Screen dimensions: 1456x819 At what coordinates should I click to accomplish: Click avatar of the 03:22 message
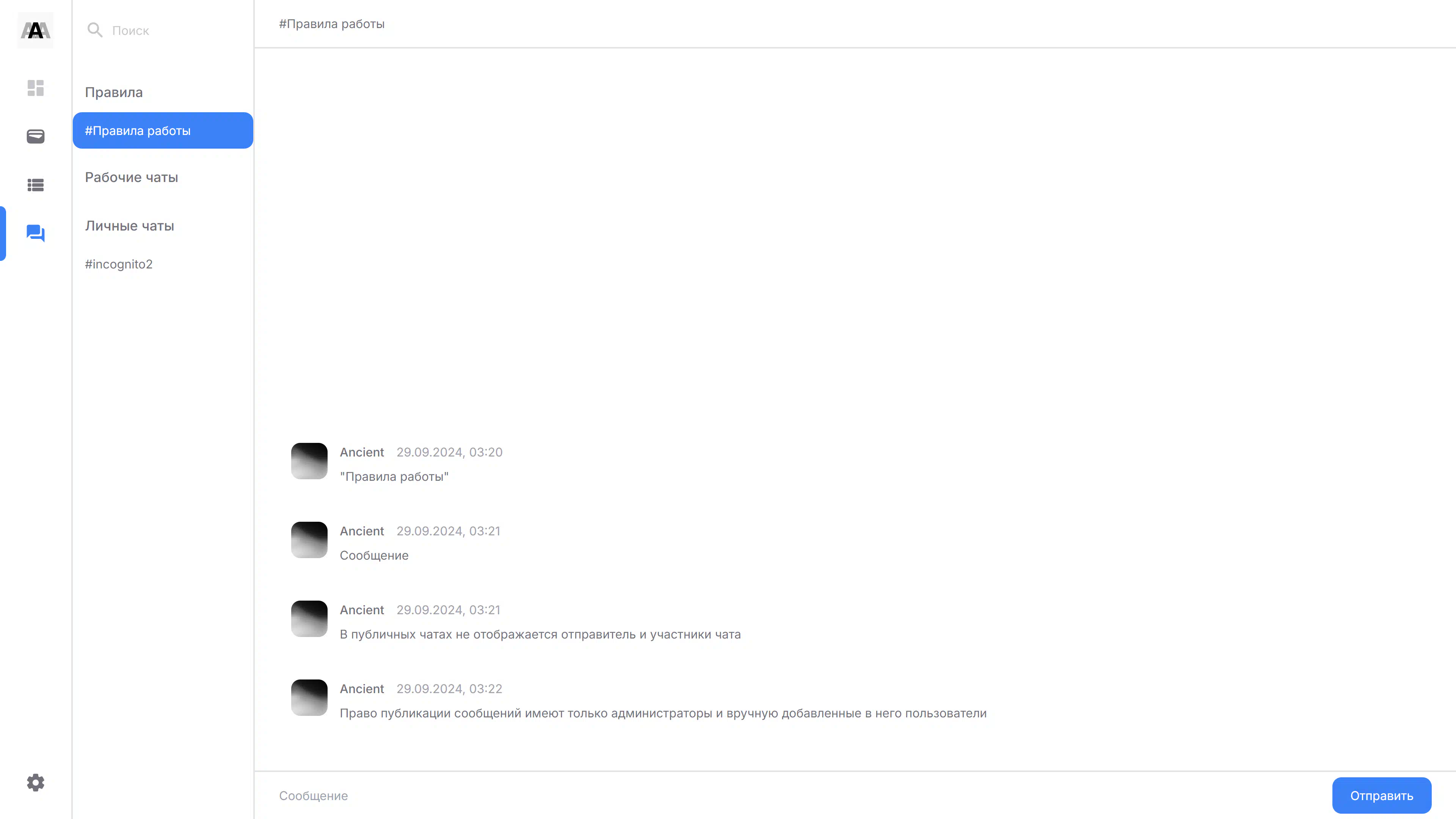coord(309,698)
